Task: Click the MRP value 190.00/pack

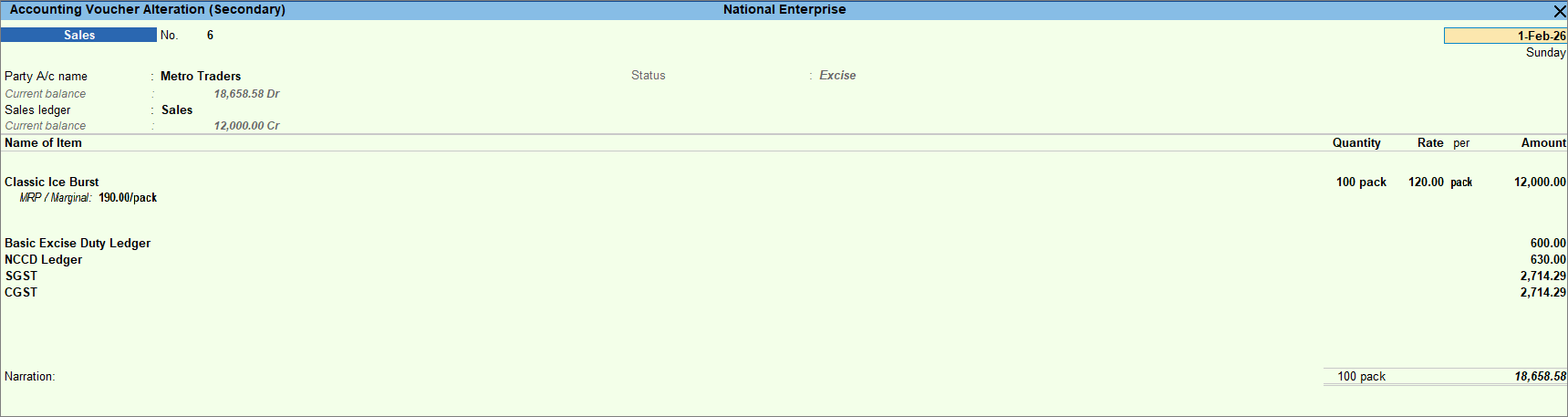Action: 128,198
